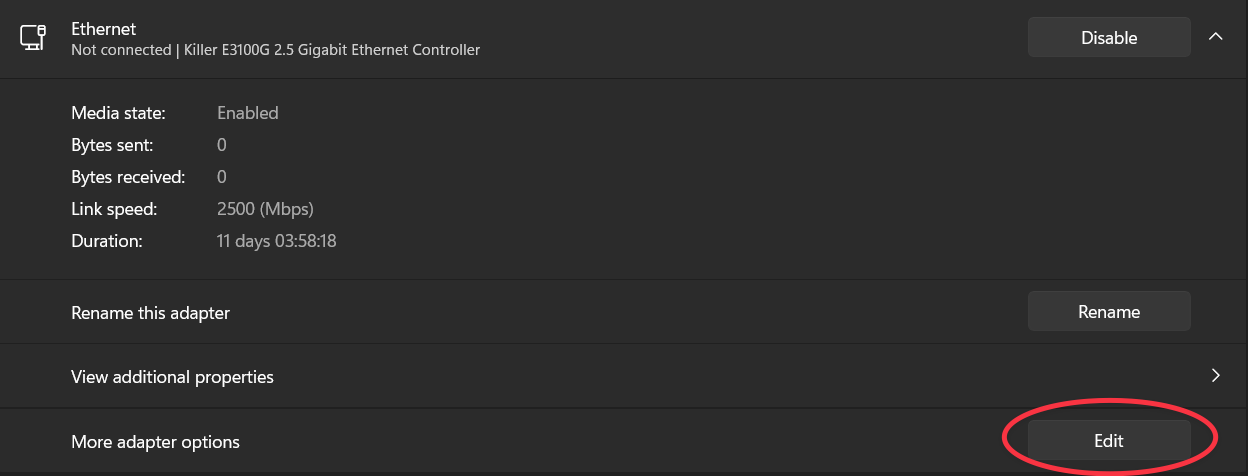This screenshot has height=476, width=1248.
Task: Select the 2500 (Mbps) link speed value
Action: point(265,209)
